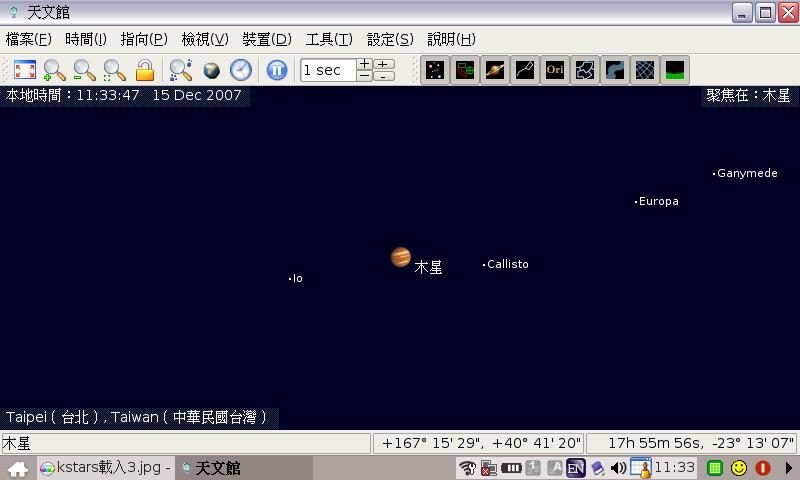Toggle Milky Way display

pos(615,70)
